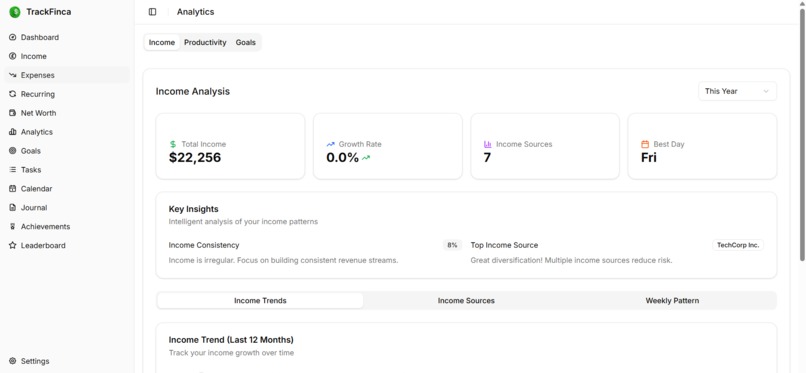The height and width of the screenshot is (373, 806).
Task: Select the Weekly Pattern tab
Action: (x=672, y=301)
